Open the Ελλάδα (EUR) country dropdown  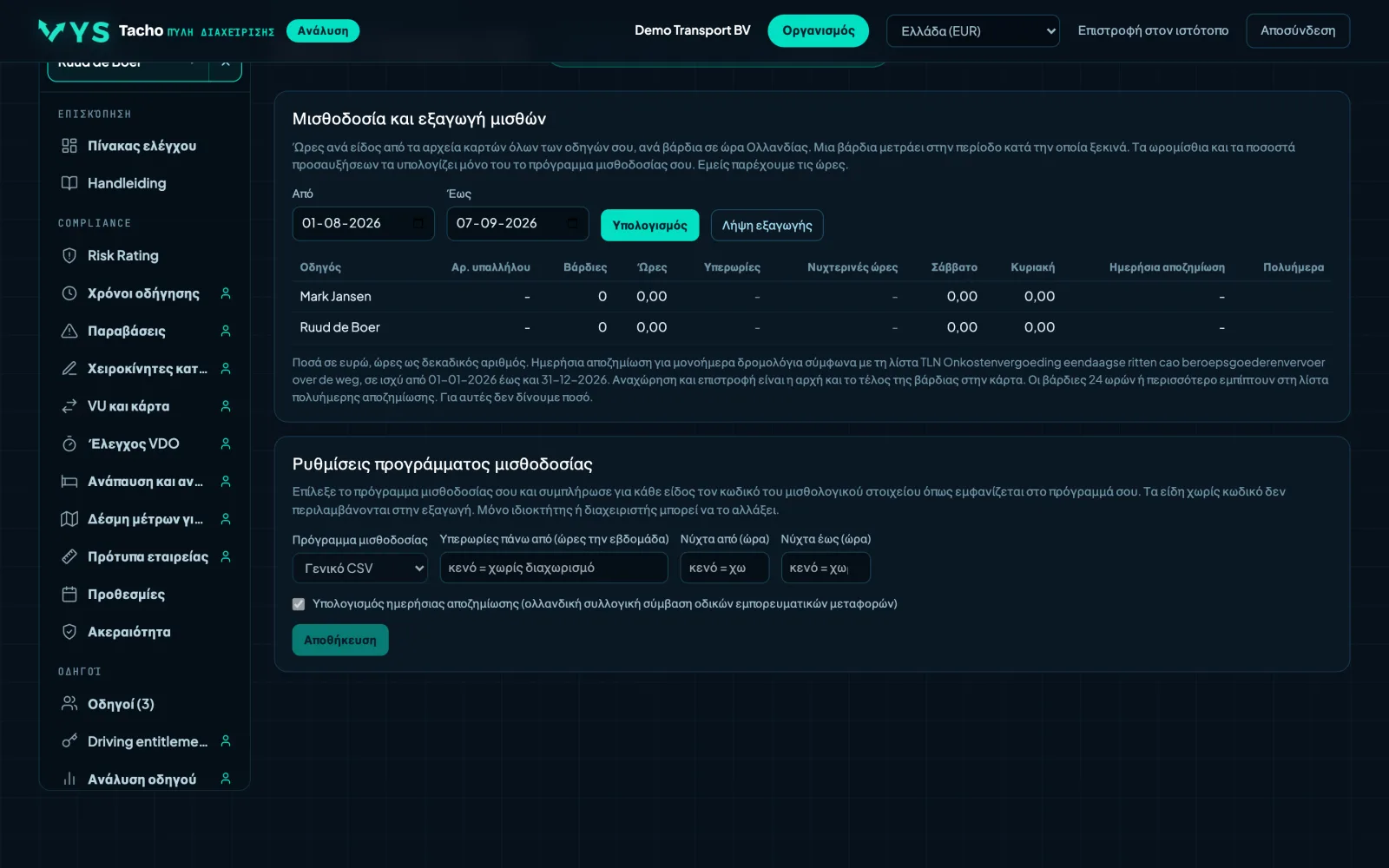point(973,31)
